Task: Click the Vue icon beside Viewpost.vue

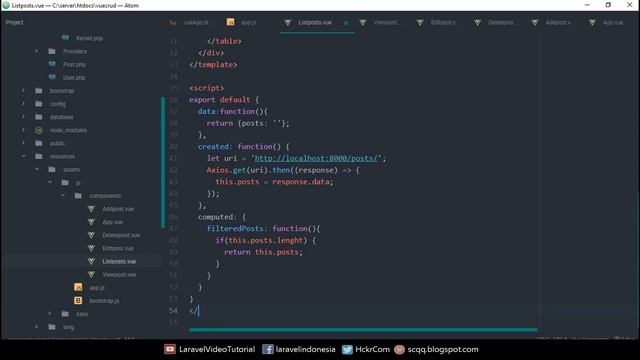Action: point(91,274)
